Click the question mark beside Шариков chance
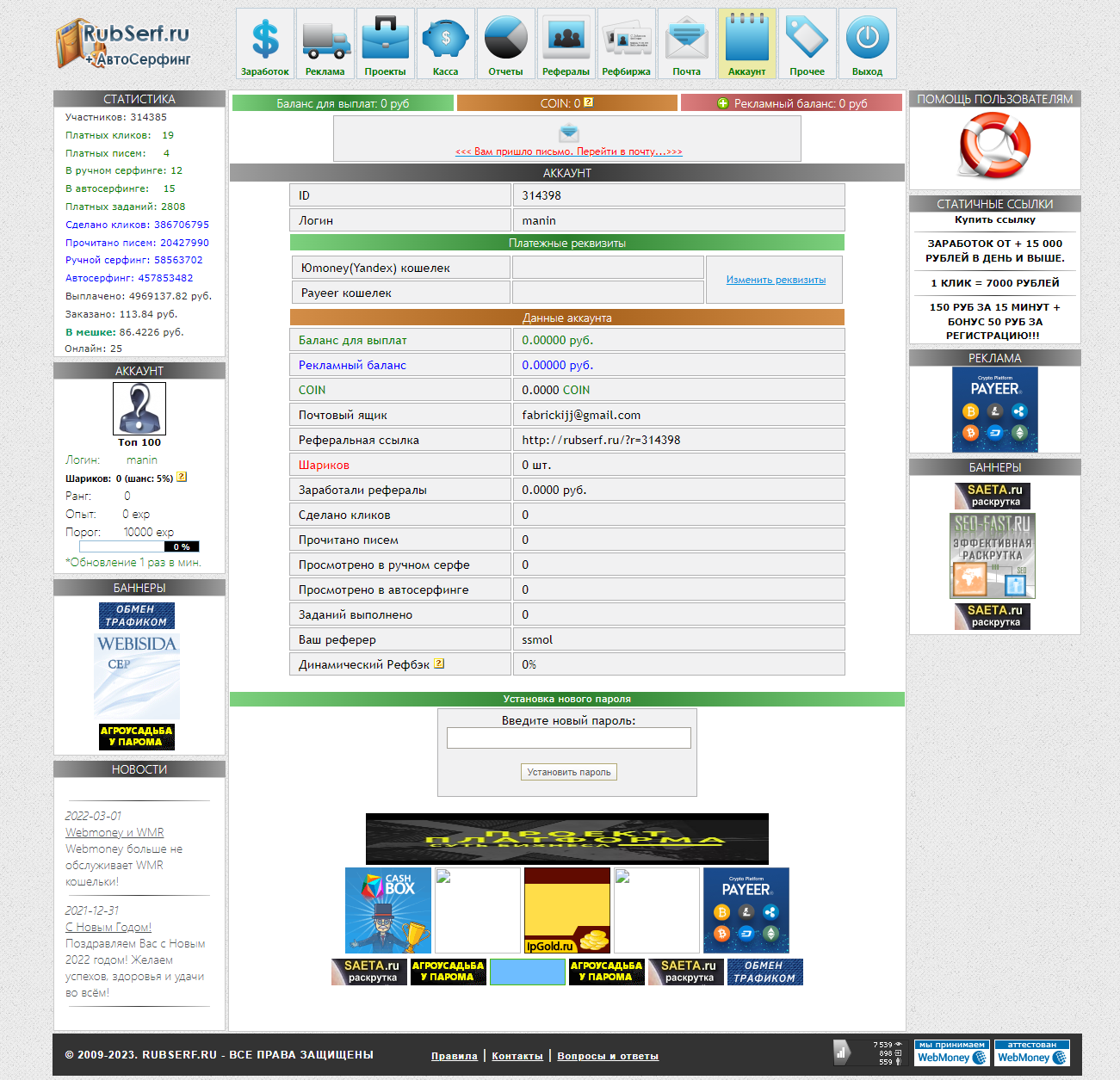This screenshot has height=1080, width=1120. tap(182, 477)
